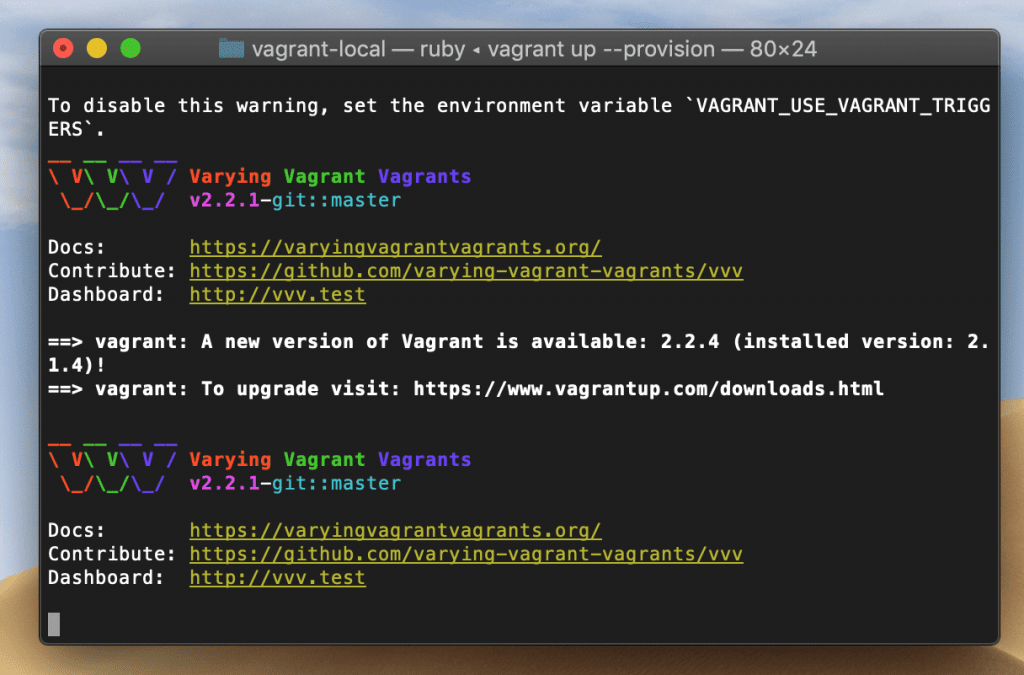The height and width of the screenshot is (675, 1024).
Task: Open the varyingvagrantvagrants.org Docs link
Action: 395,247
